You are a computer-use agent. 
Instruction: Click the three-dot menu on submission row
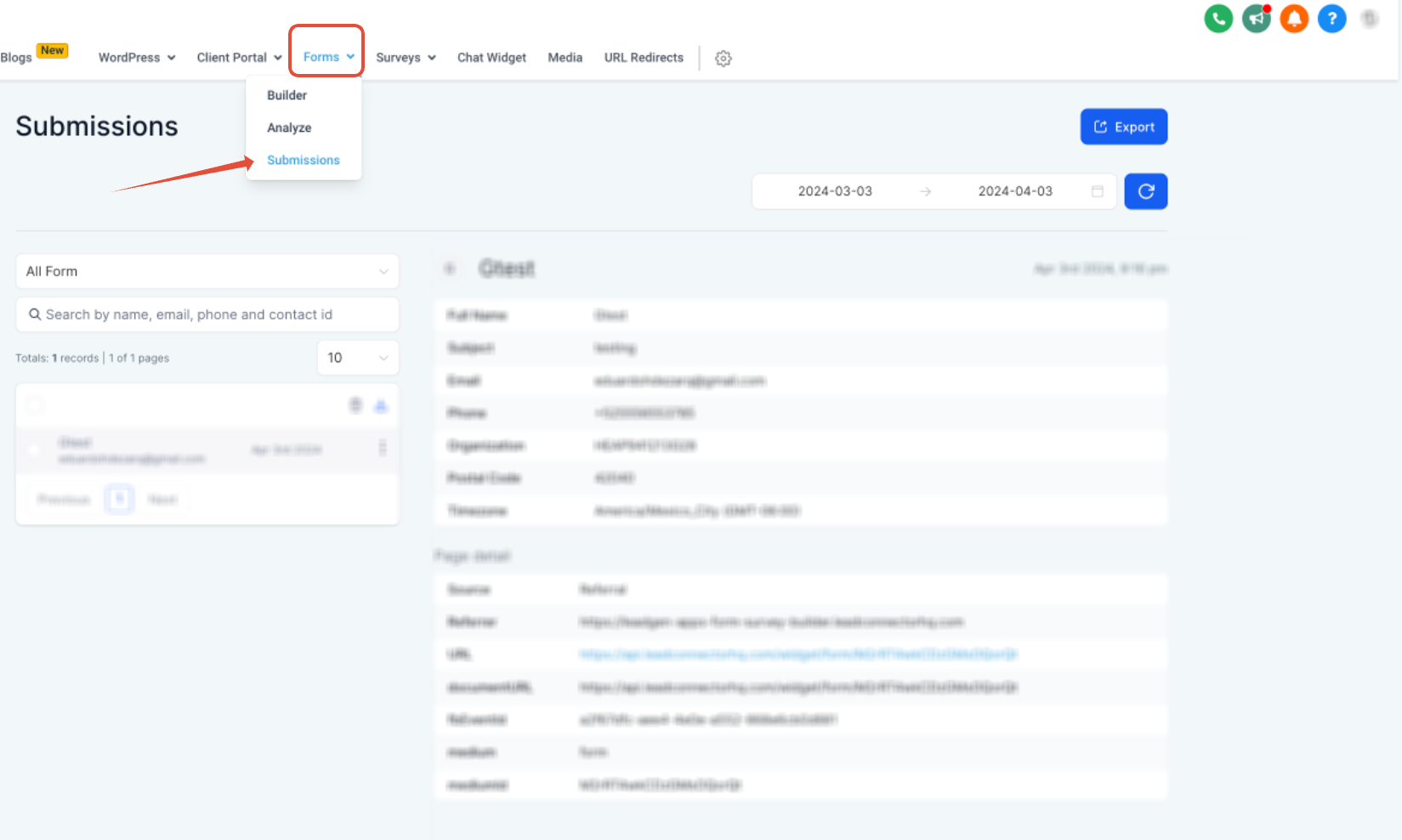click(x=382, y=448)
